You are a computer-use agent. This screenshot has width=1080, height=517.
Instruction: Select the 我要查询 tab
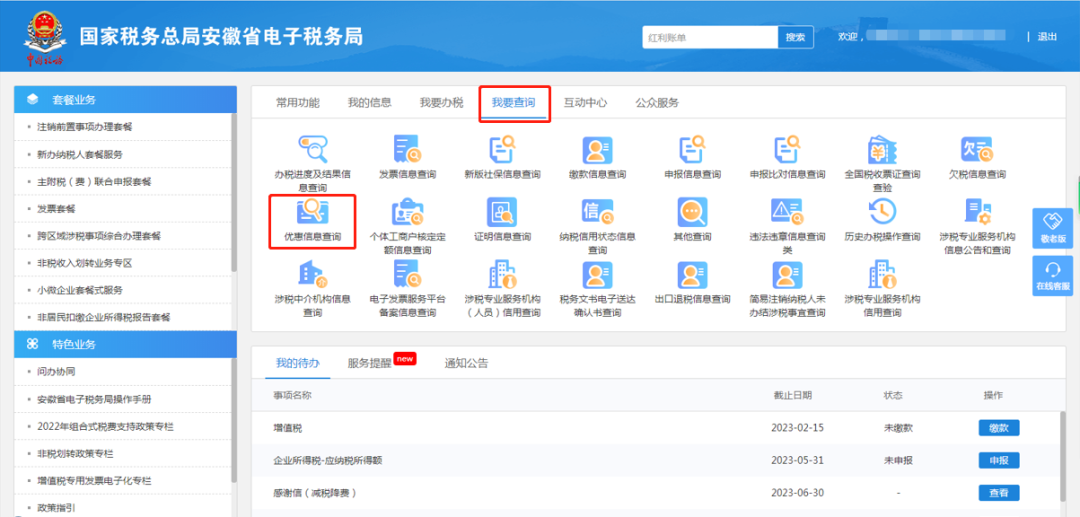pyautogui.click(x=514, y=103)
